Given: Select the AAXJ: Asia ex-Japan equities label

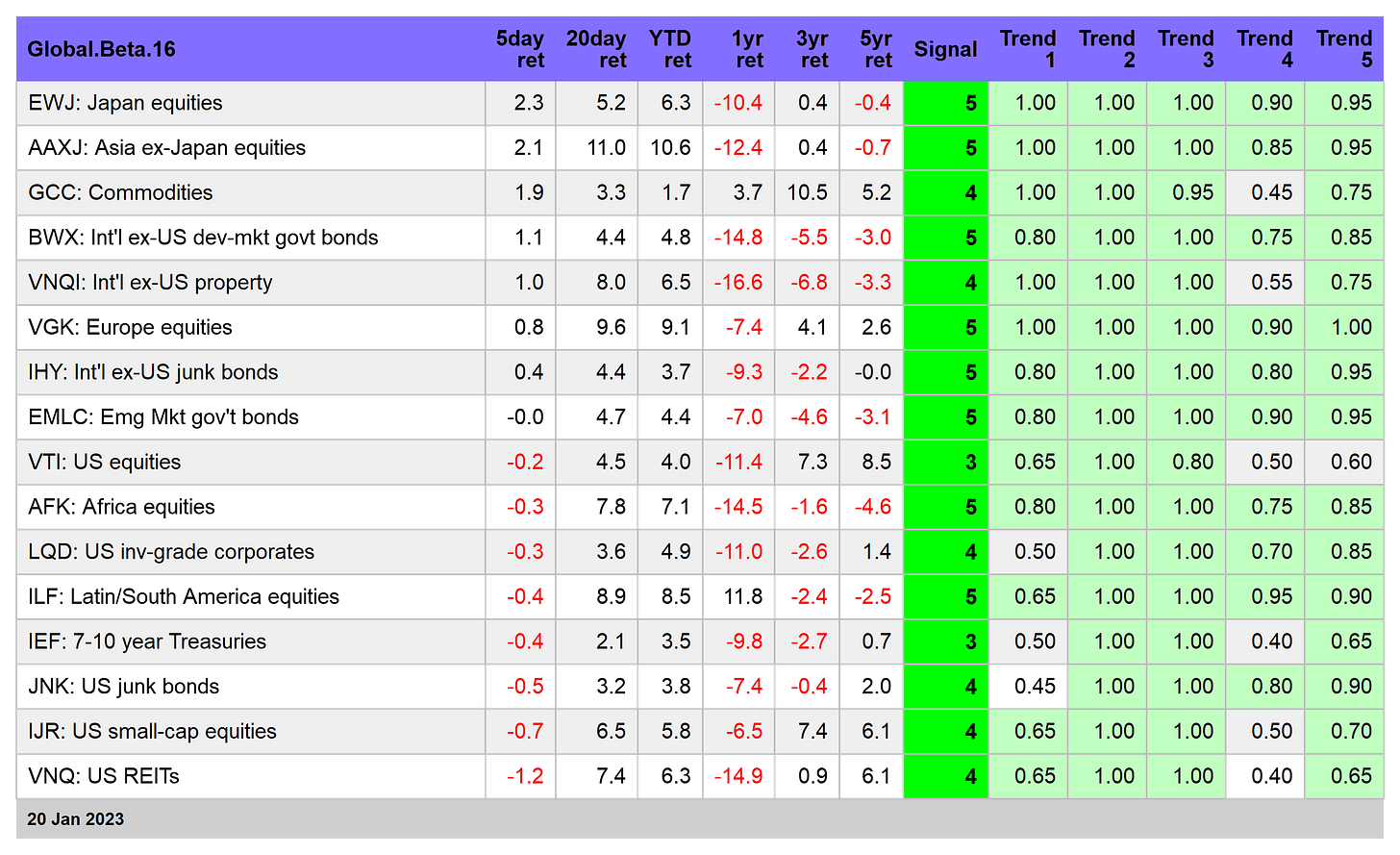Looking at the screenshot, I should coord(166,148).
